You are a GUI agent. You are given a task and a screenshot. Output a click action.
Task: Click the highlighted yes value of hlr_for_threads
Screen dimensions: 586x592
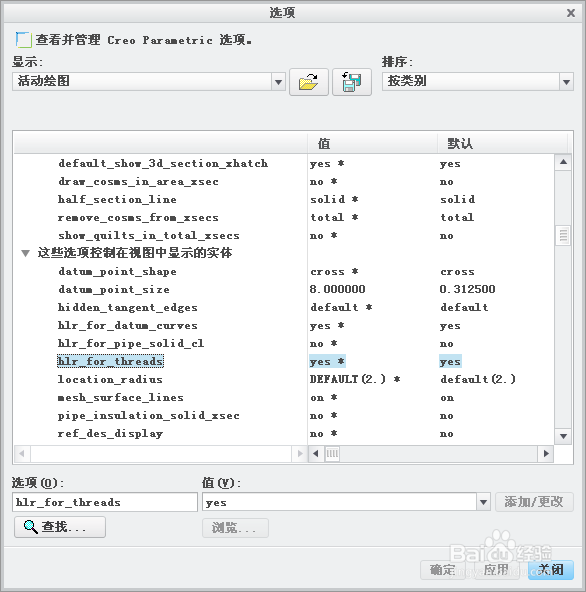pos(327,361)
